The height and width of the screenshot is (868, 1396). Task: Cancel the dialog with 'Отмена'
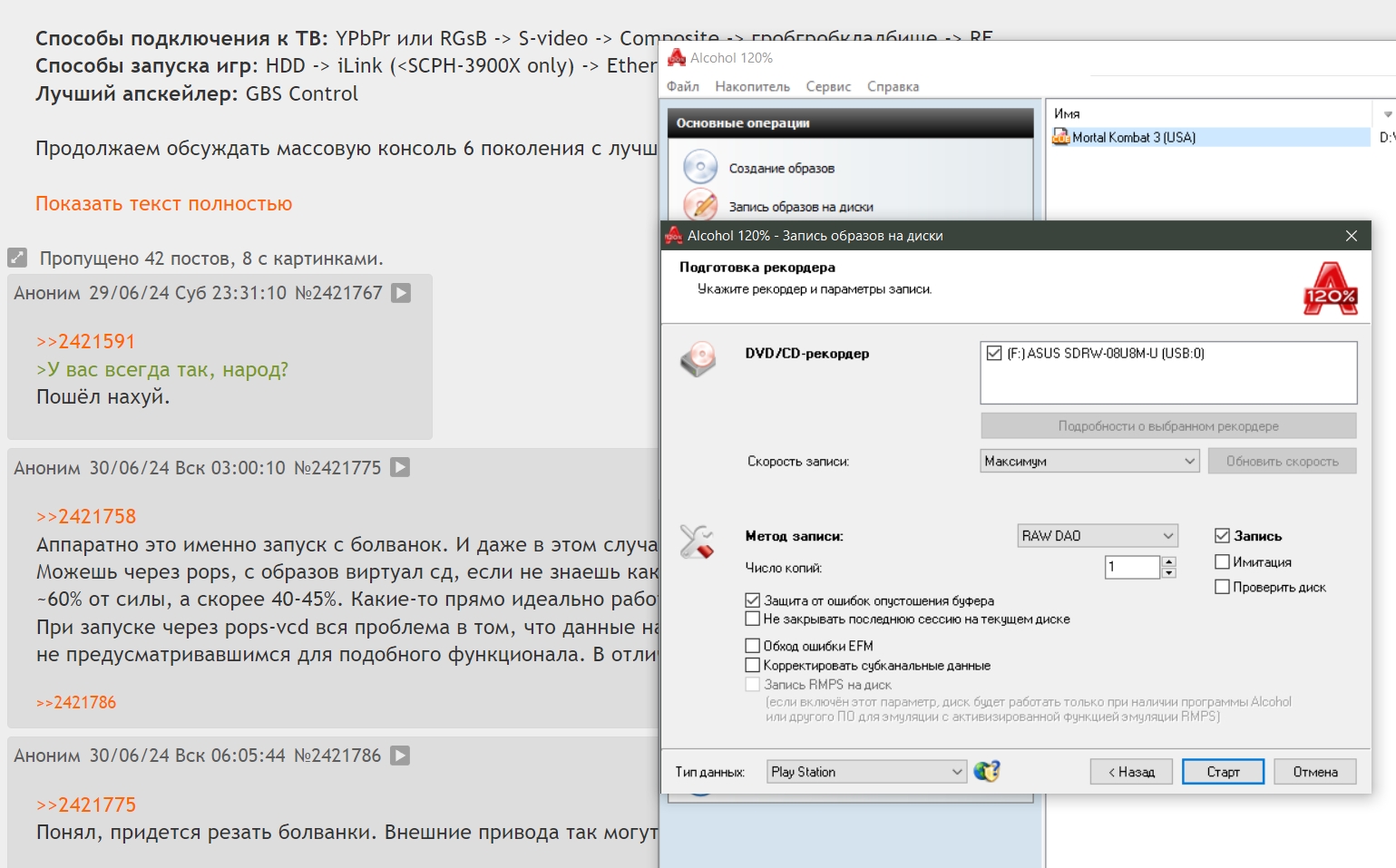pyautogui.click(x=1315, y=772)
